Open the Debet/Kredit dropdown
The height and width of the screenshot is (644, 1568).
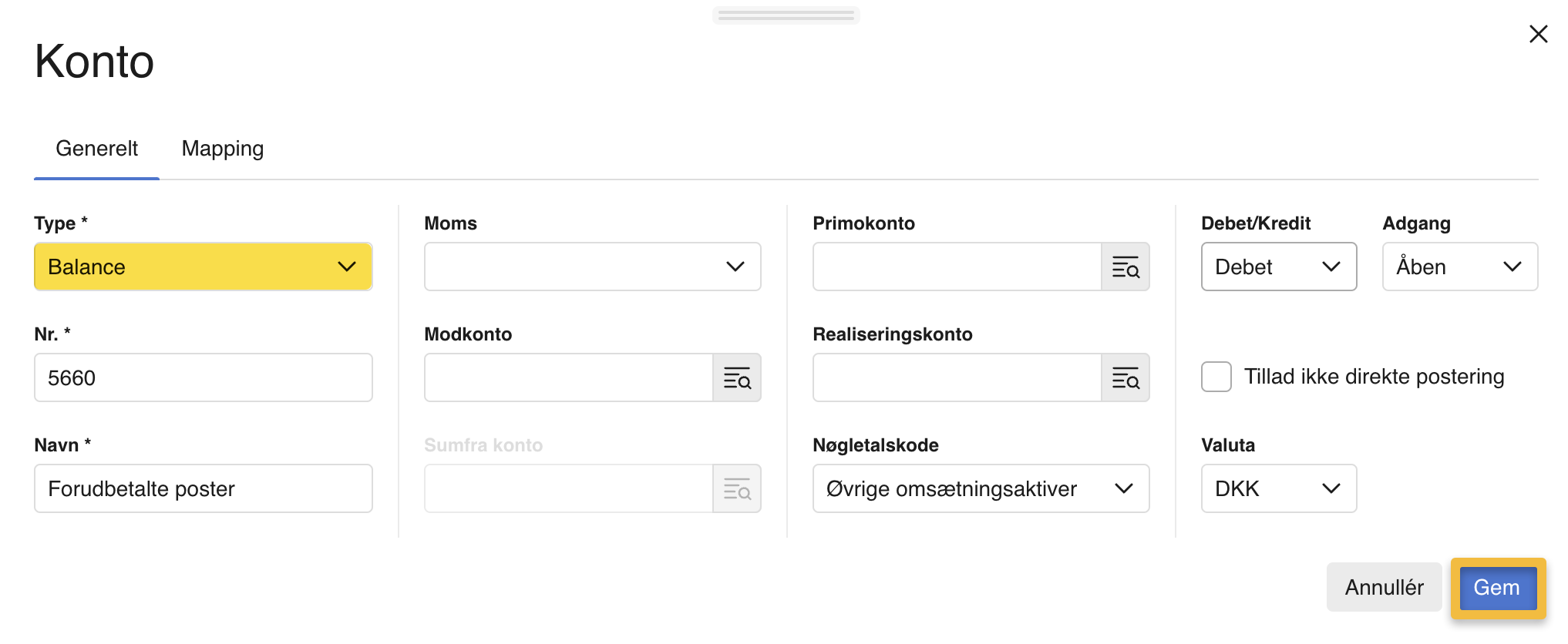1277,267
